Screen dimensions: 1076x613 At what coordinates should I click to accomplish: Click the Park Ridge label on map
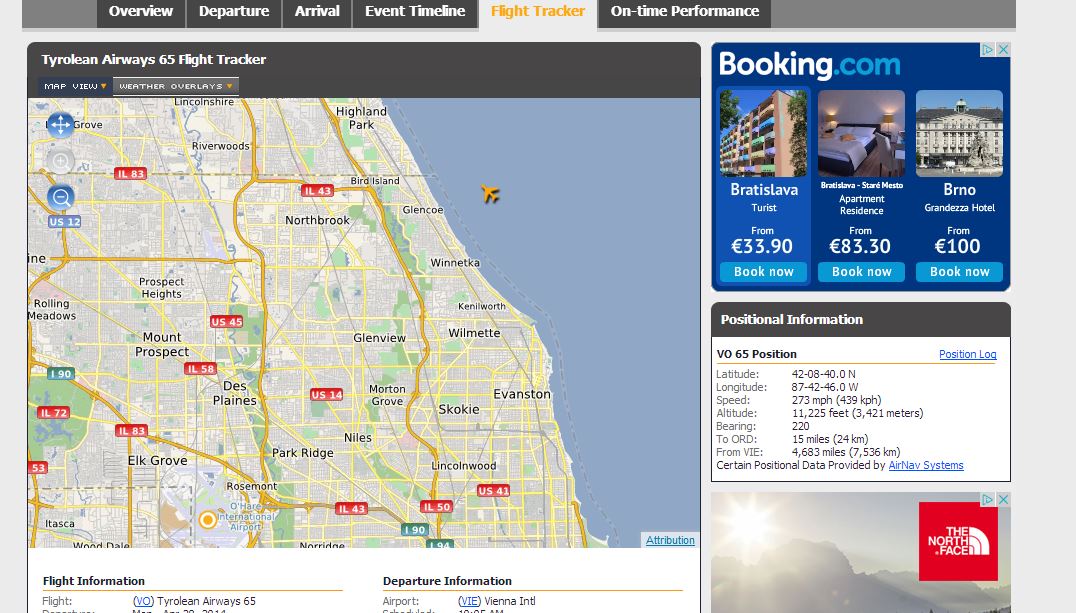click(303, 453)
